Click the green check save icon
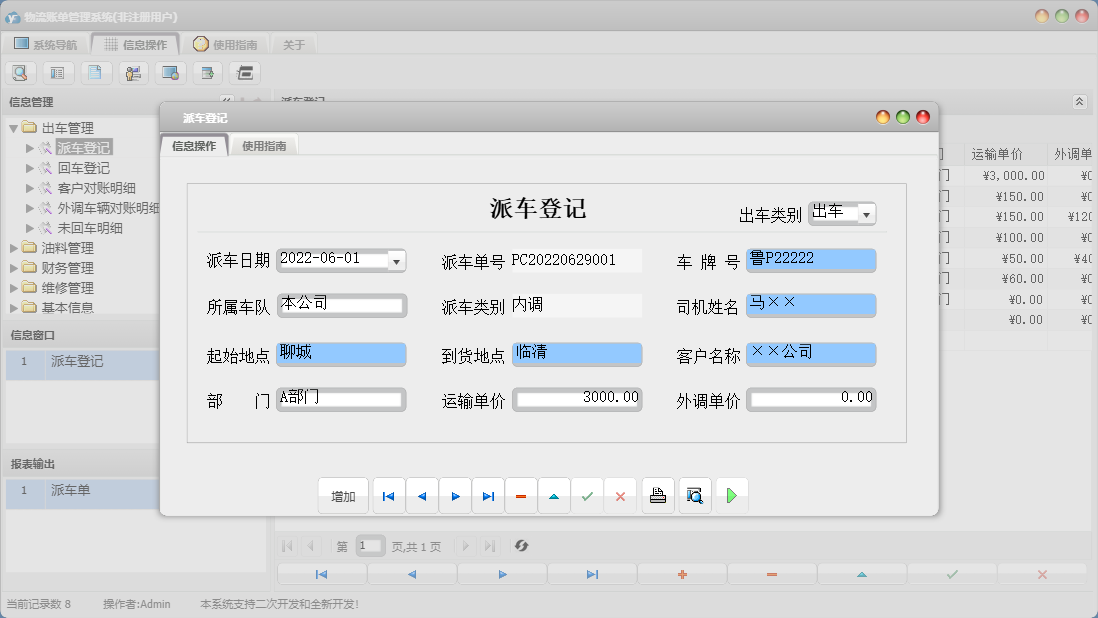Viewport: 1098px width, 618px height. 588,495
